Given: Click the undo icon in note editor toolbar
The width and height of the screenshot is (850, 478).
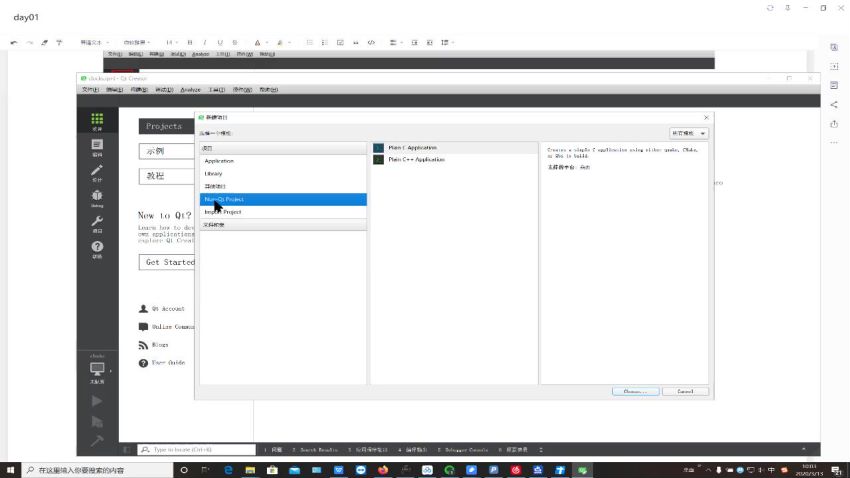Looking at the screenshot, I should [x=14, y=42].
